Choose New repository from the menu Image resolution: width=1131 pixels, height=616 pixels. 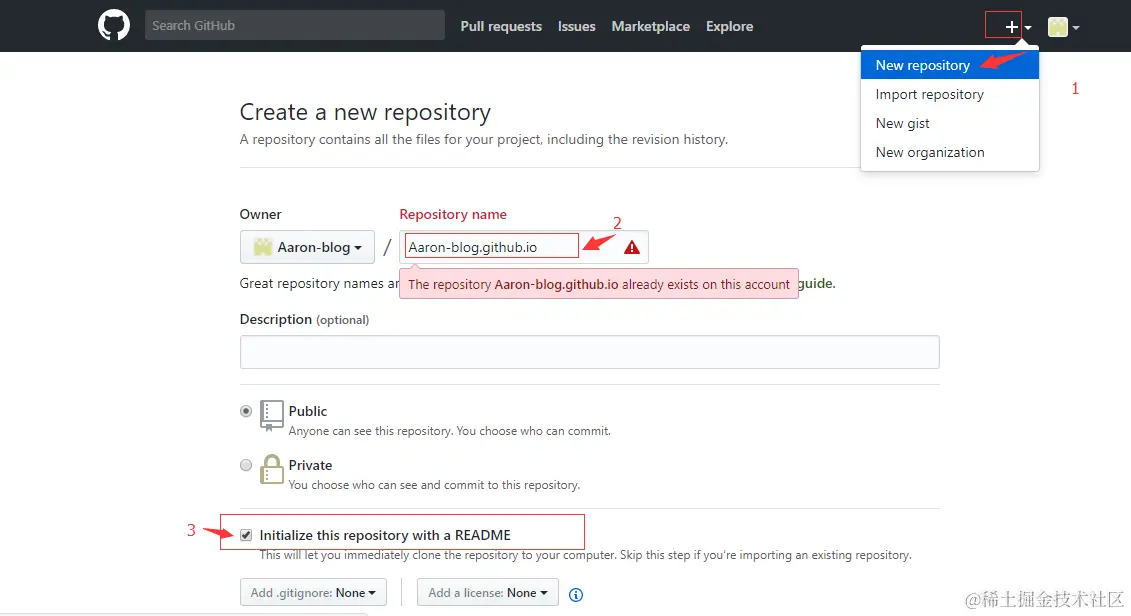(949, 65)
